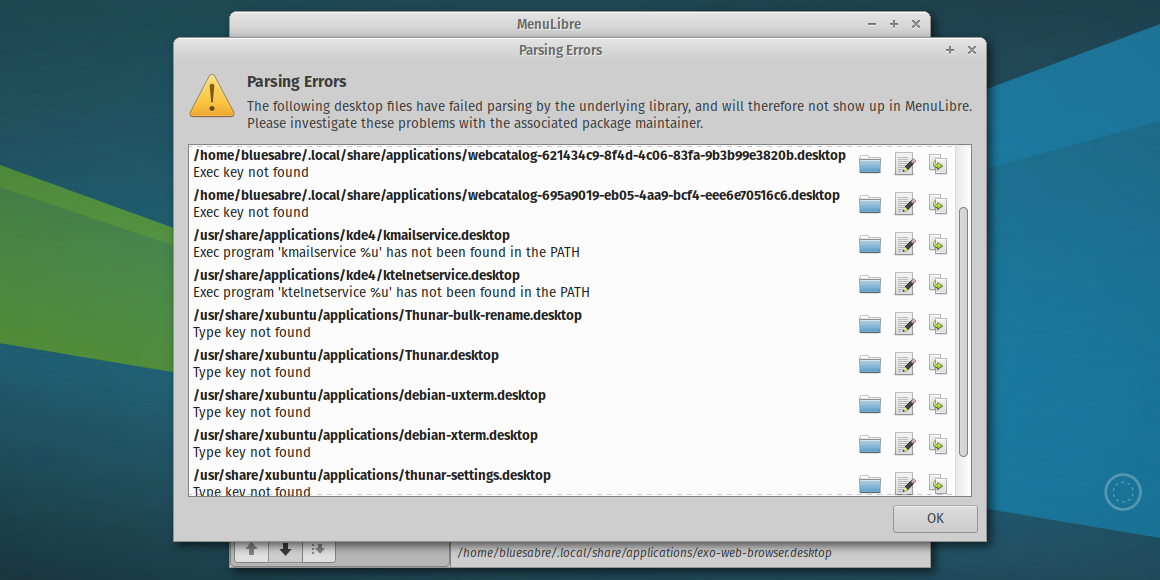Screen dimensions: 1160x580
Task: Open the folder for kmailservice.desktop
Action: click(x=869, y=244)
